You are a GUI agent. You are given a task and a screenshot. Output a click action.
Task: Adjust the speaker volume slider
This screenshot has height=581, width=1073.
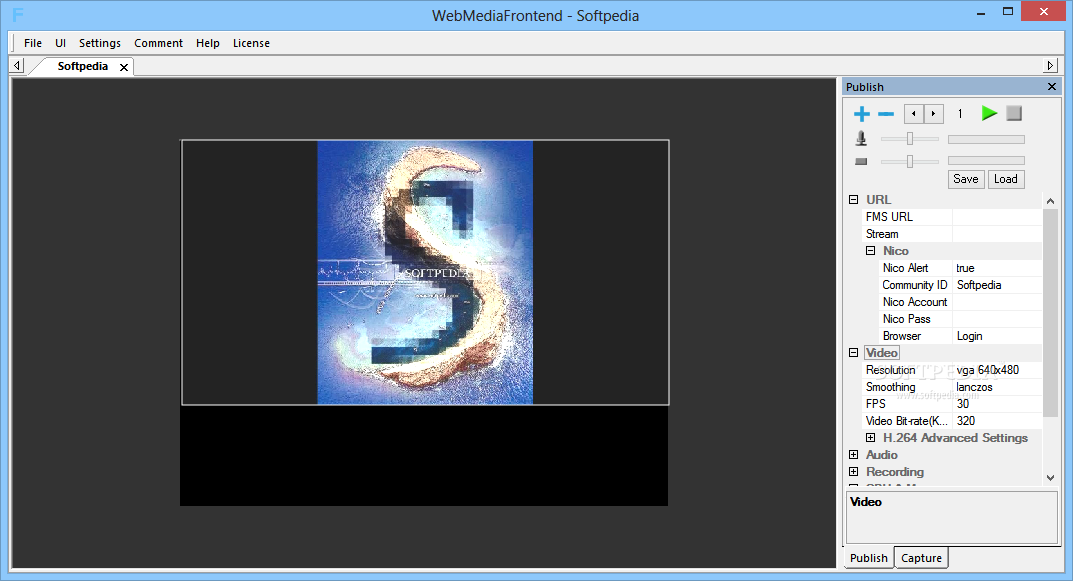click(x=910, y=162)
